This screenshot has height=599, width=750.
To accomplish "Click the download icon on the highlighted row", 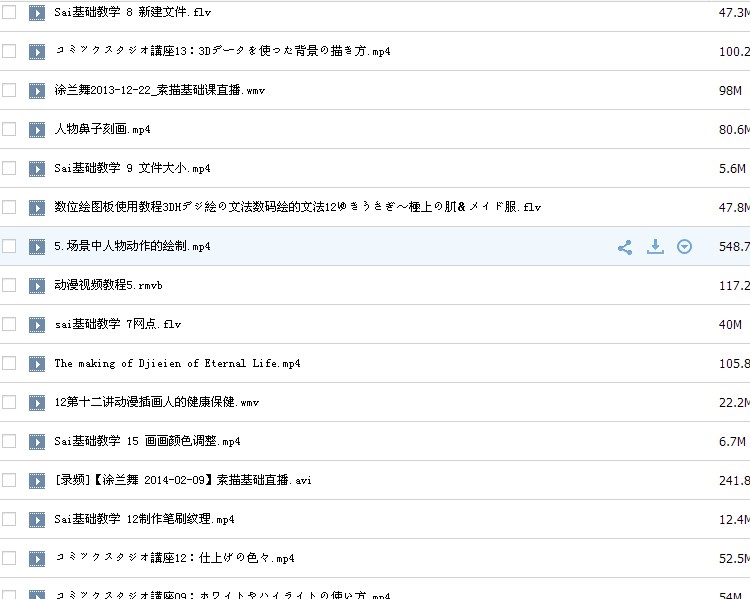I will pos(655,247).
